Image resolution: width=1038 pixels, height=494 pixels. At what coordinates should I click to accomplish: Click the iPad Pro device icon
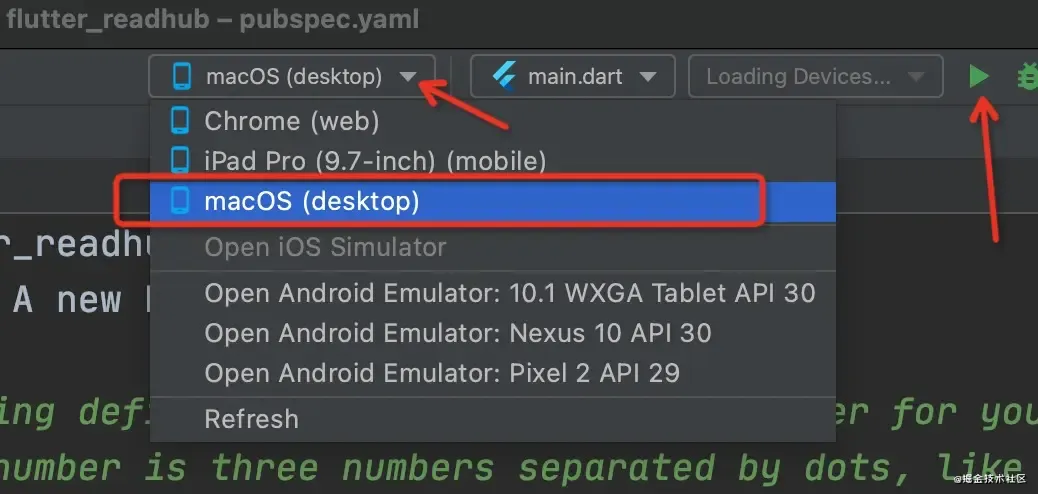click(180, 159)
